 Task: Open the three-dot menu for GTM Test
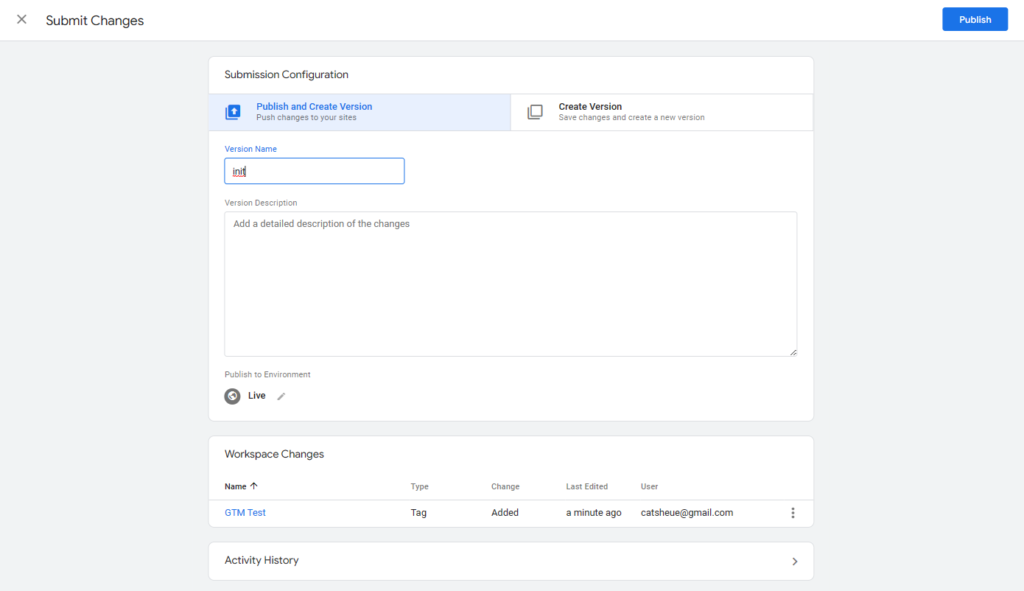pos(793,513)
